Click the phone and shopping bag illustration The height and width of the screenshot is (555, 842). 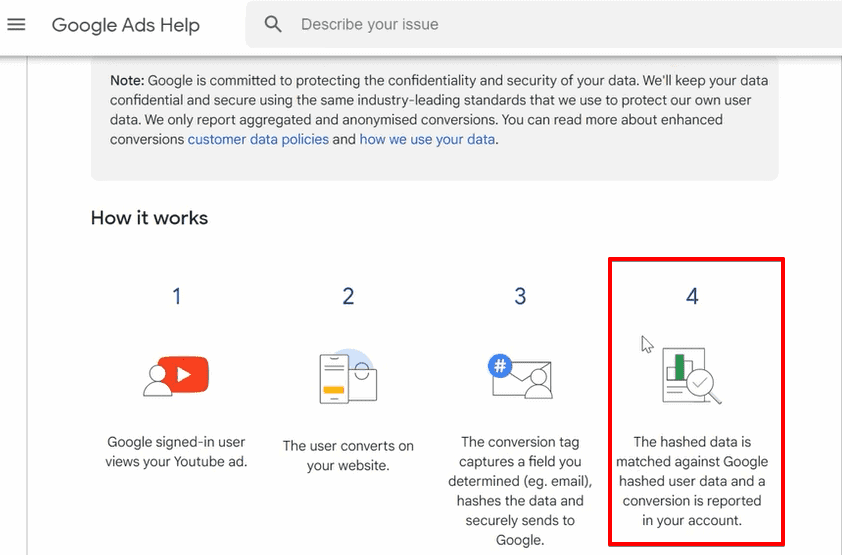click(x=348, y=376)
